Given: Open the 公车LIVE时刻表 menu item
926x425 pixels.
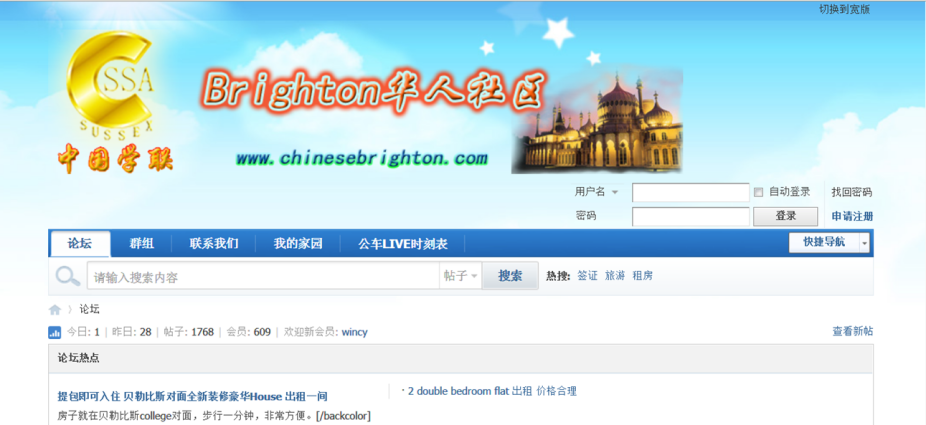Looking at the screenshot, I should point(403,244).
